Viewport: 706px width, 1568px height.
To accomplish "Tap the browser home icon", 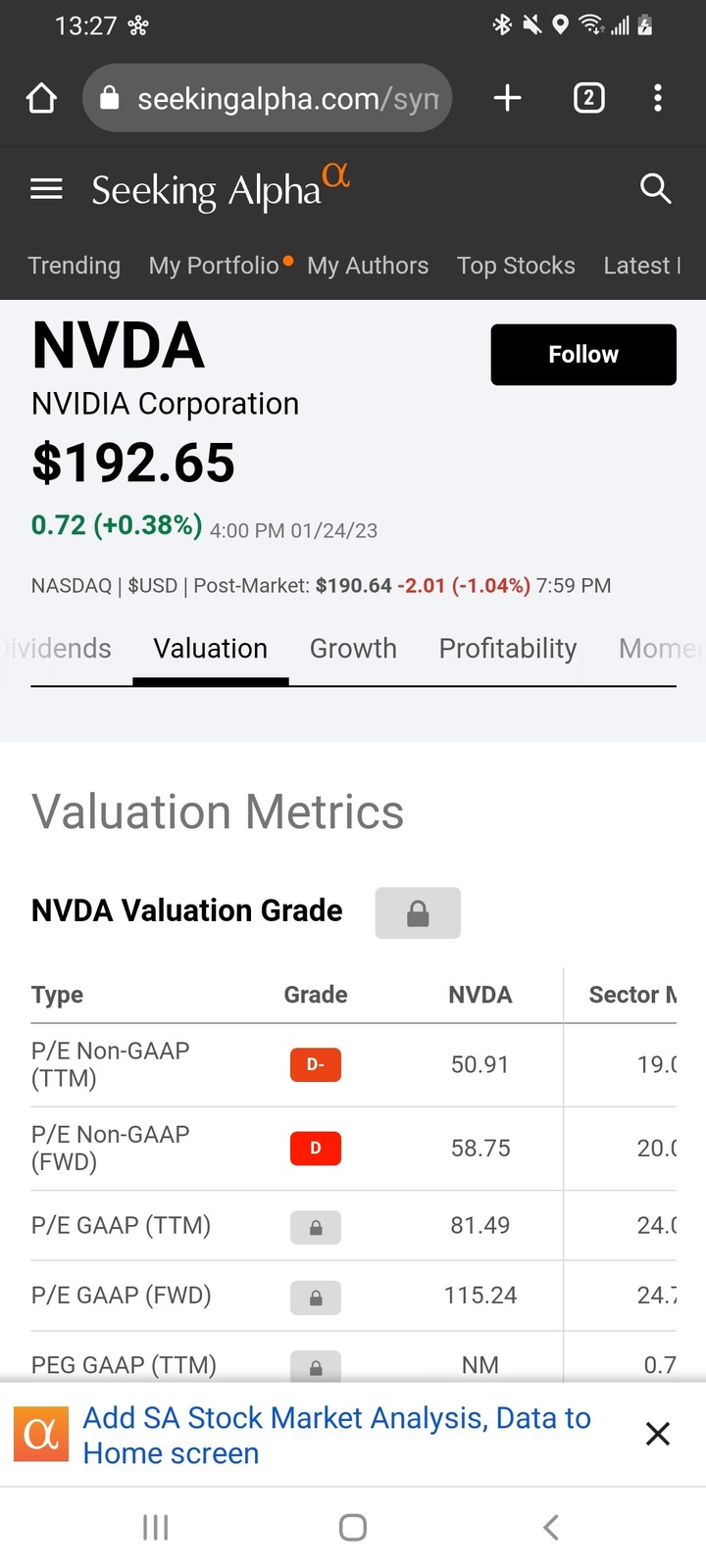I will click(41, 98).
